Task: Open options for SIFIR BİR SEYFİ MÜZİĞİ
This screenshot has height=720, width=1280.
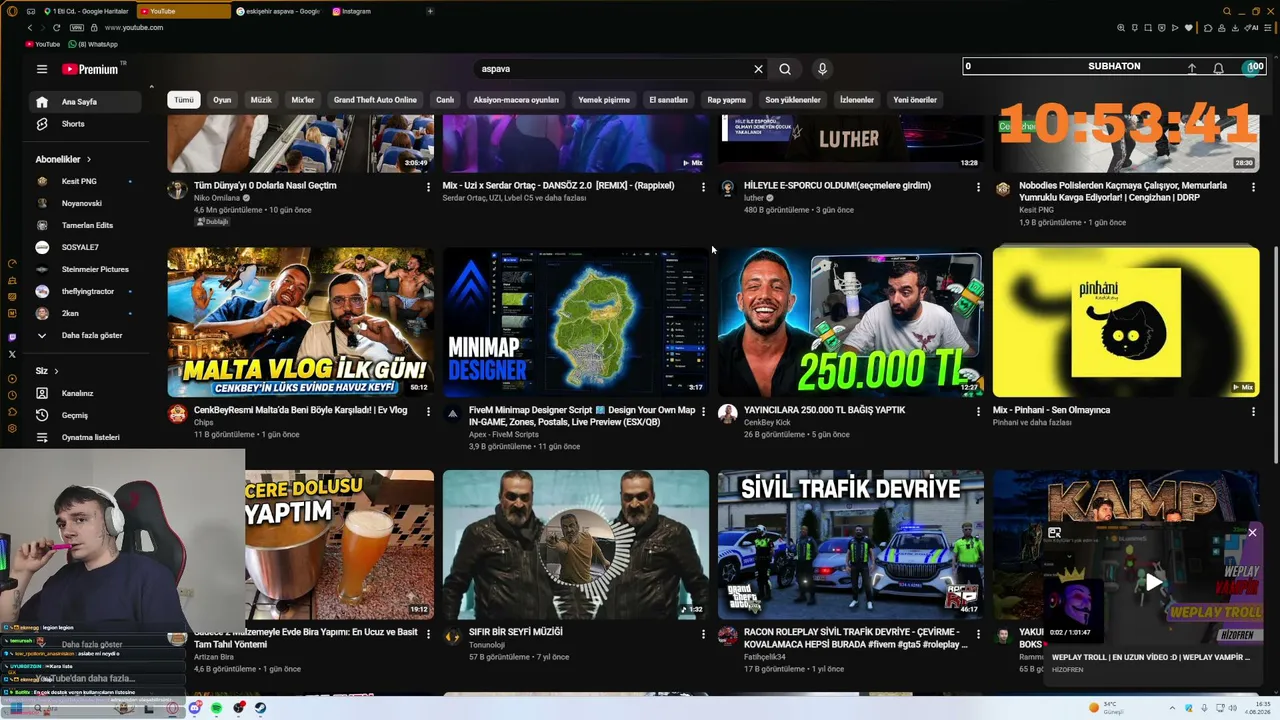Action: [703, 634]
